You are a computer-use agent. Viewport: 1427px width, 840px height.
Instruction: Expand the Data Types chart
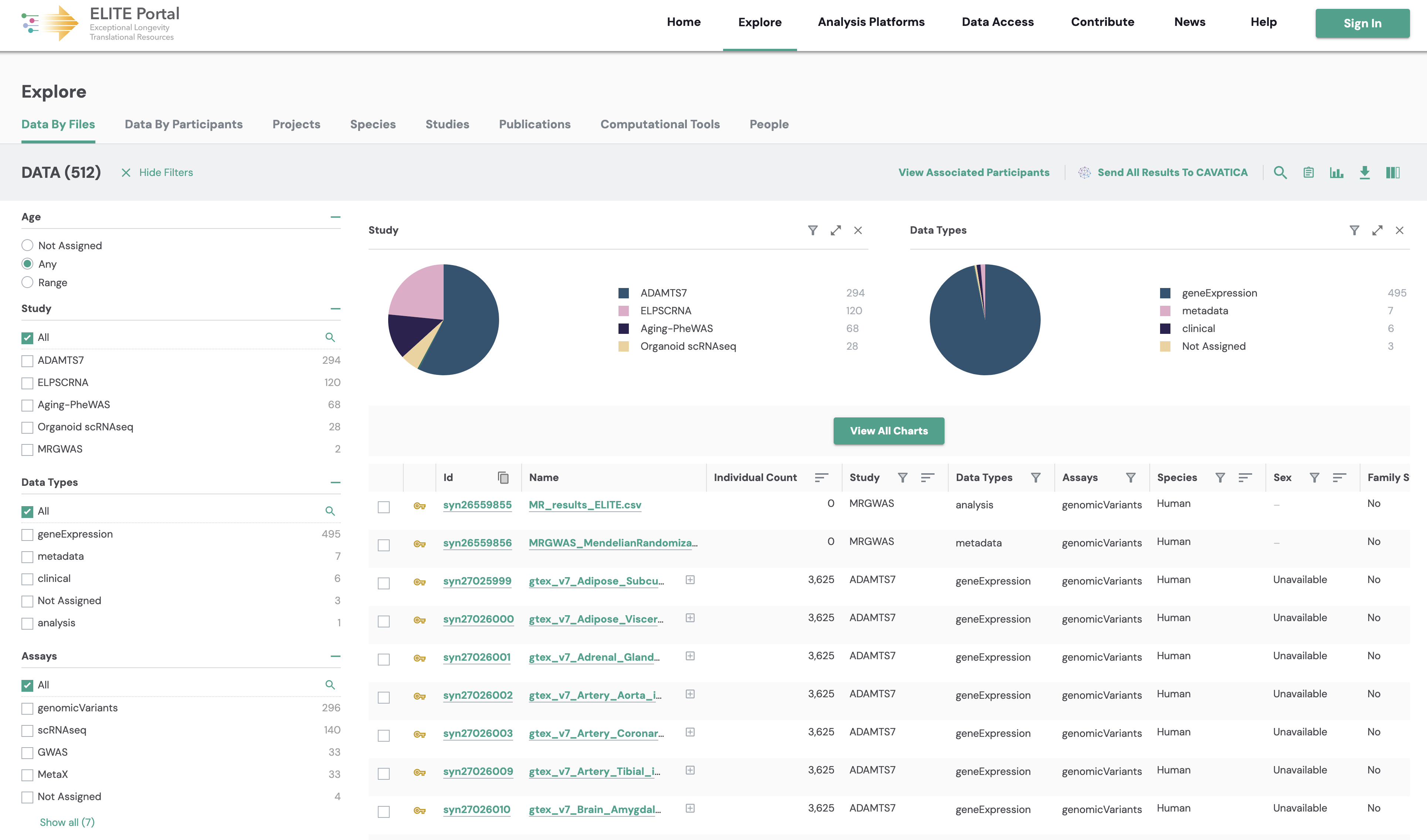click(1377, 230)
